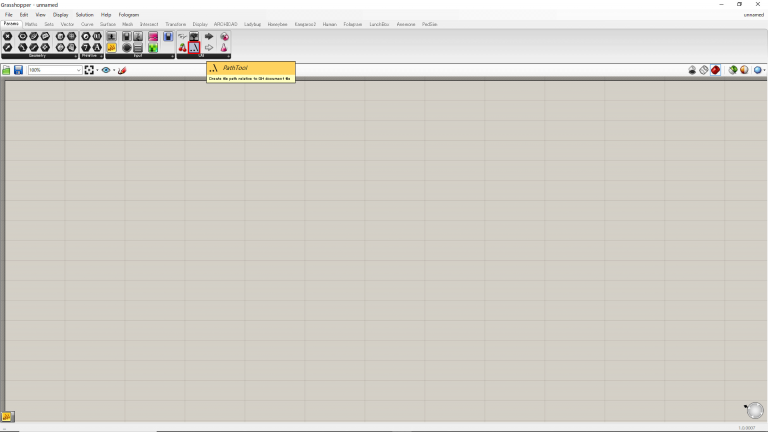Toggle wireframe preview mode button
Screen dimensions: 768x432
[704, 70]
